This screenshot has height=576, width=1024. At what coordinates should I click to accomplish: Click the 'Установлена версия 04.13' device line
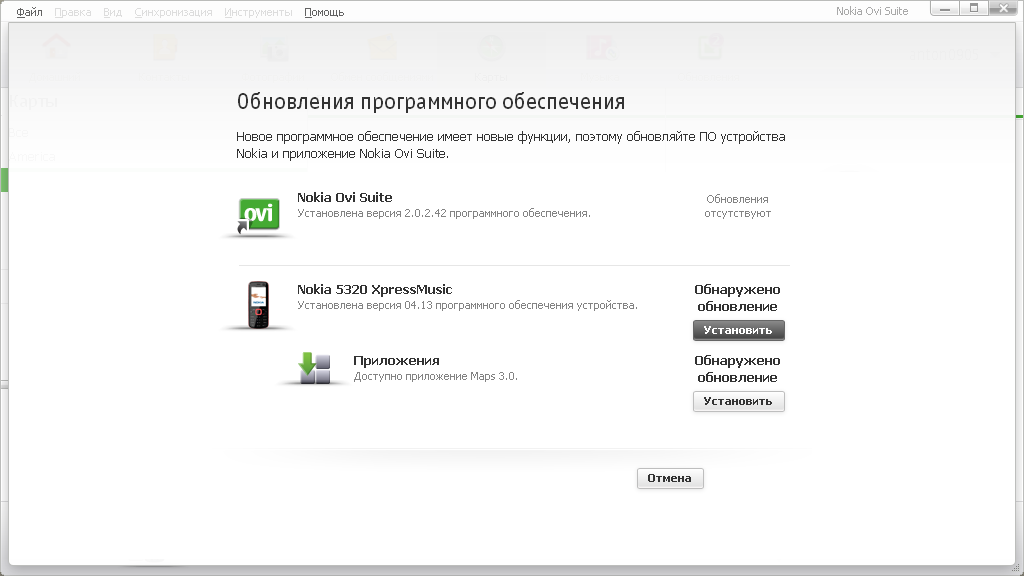(x=468, y=305)
